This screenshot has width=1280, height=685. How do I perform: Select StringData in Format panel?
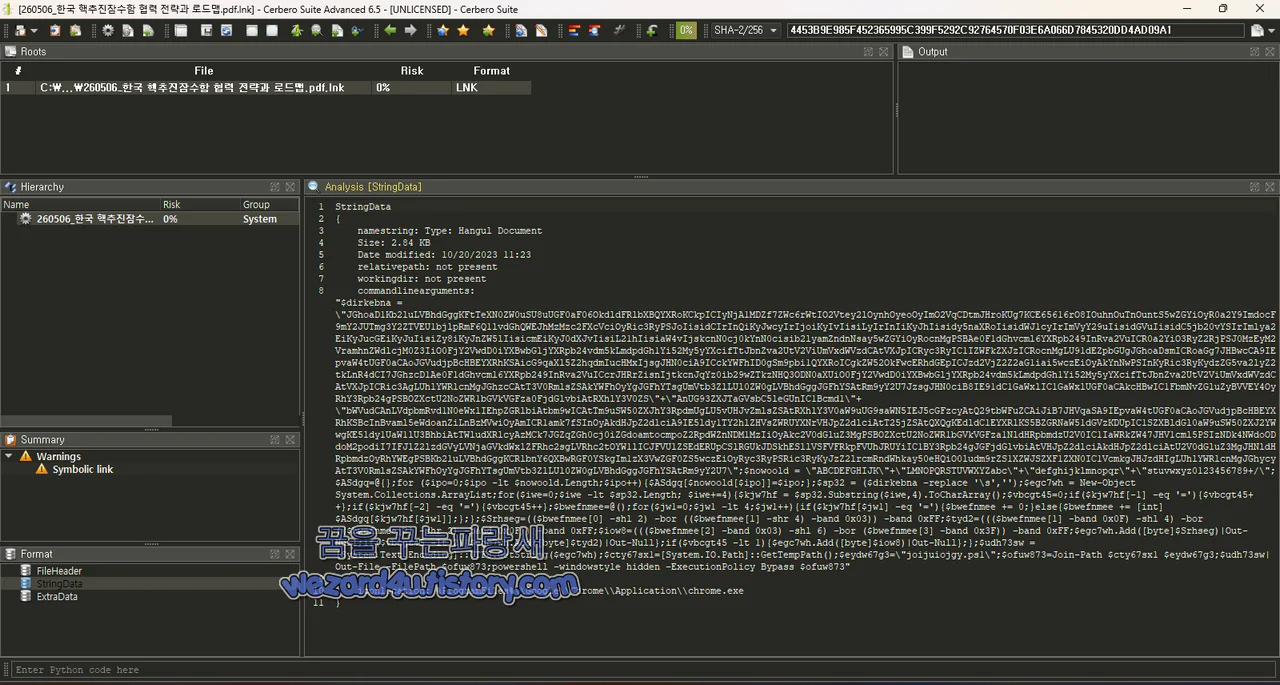59,583
